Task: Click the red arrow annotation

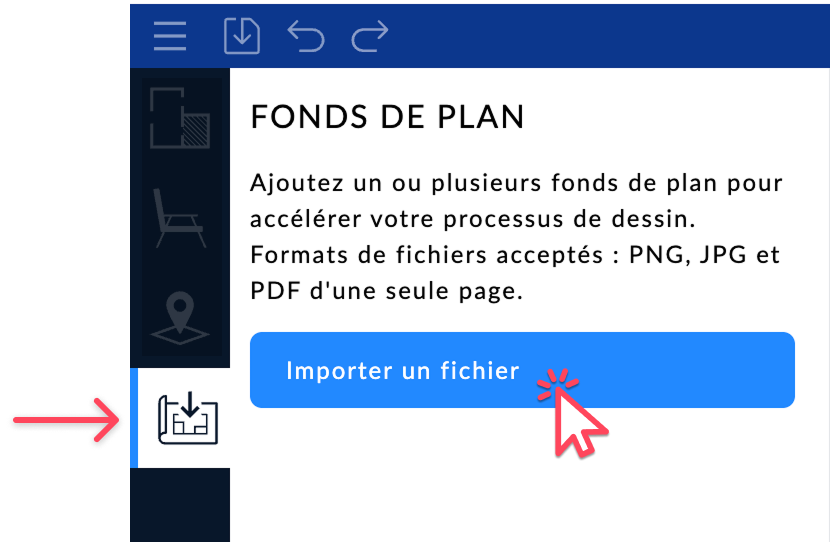Action: point(65,417)
